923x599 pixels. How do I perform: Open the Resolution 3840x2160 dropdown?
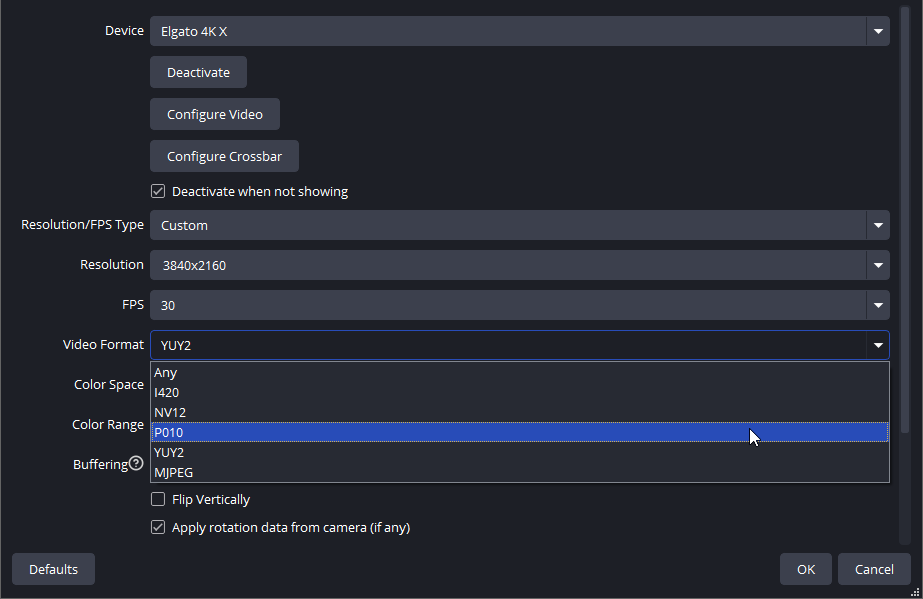[520, 265]
